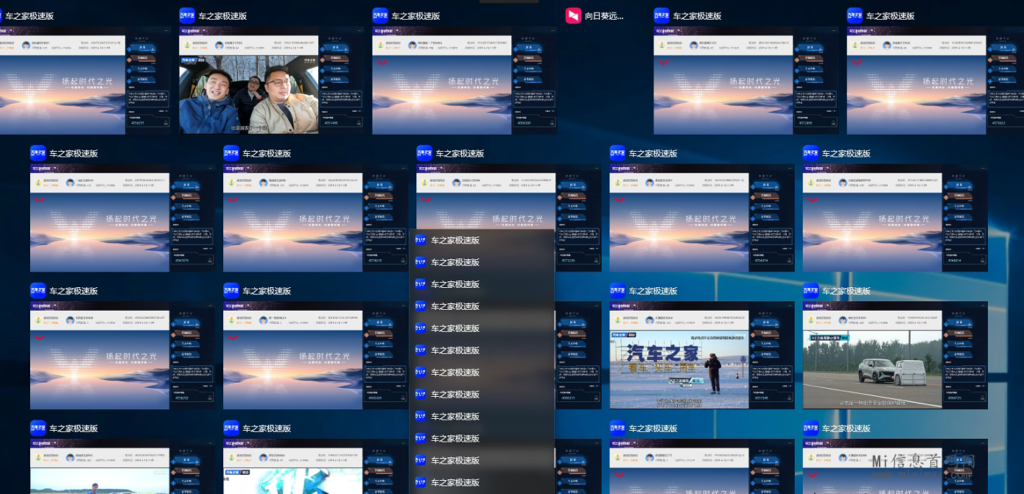
Task: Click the pink 向日葵远程 app icon
Action: coord(573,16)
